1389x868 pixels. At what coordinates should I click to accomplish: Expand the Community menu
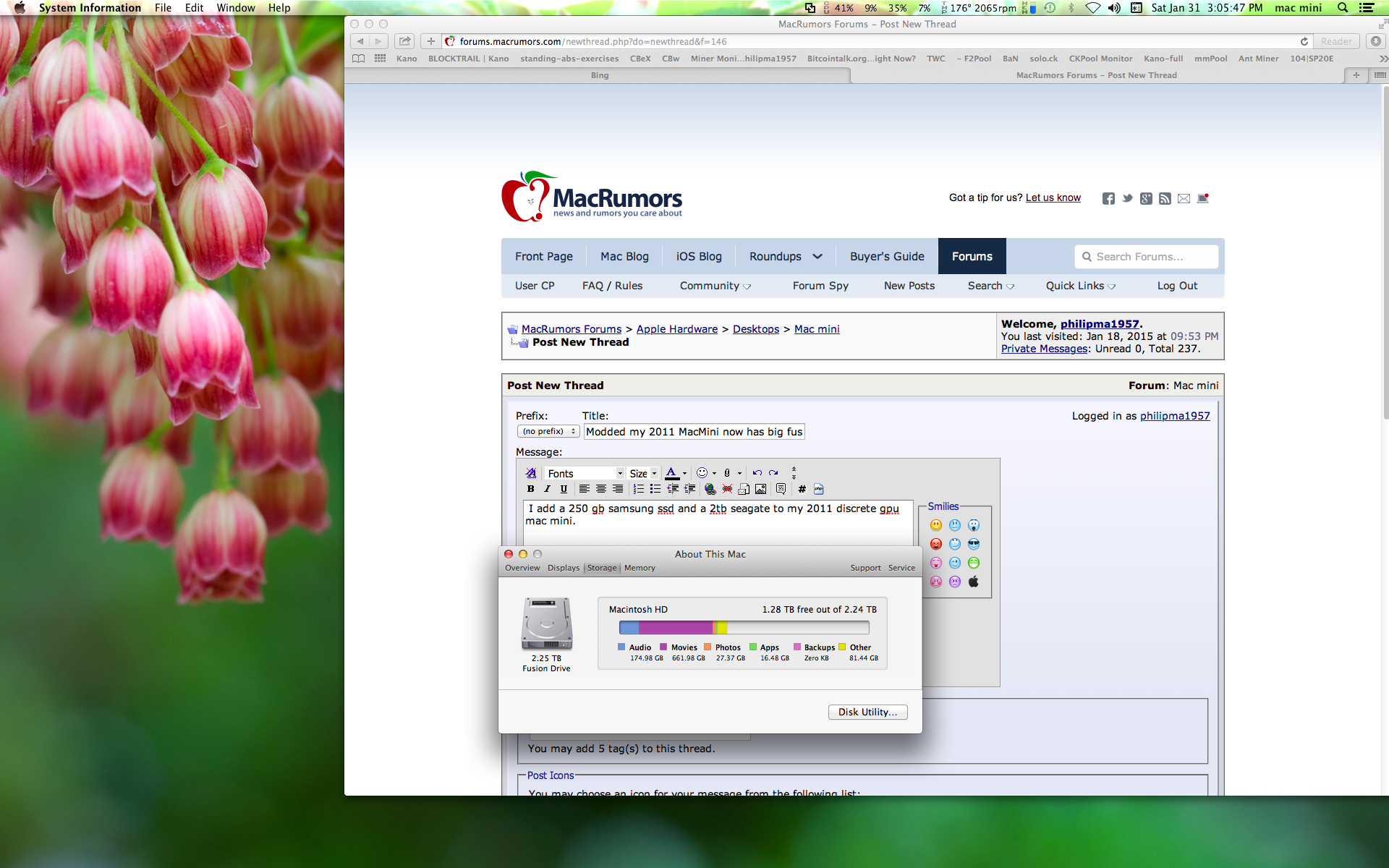tap(715, 286)
